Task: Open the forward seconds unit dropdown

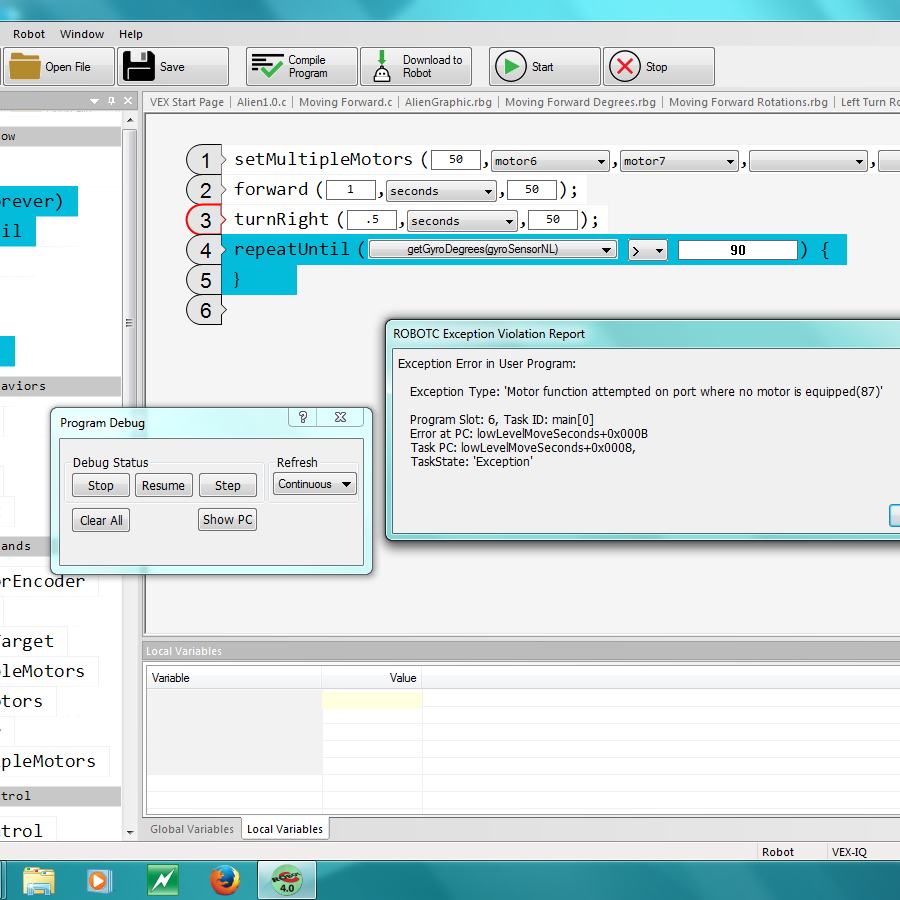Action: pyautogui.click(x=440, y=191)
